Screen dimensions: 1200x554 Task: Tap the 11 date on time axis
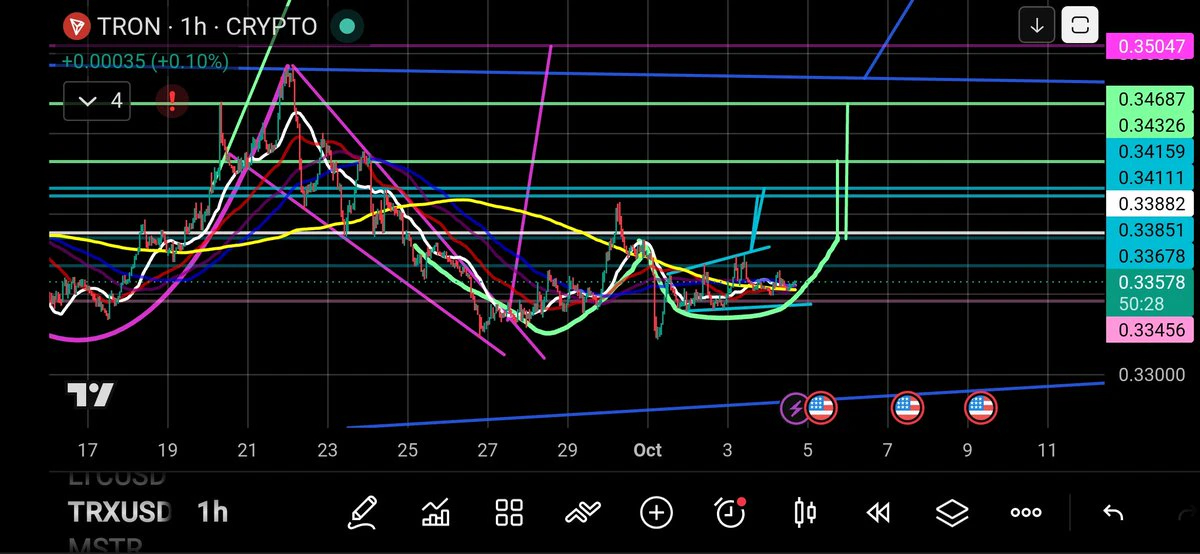[1047, 450]
